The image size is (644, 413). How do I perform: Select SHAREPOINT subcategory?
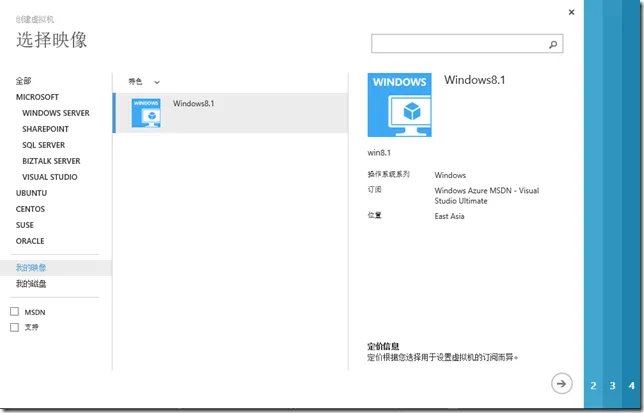45,129
